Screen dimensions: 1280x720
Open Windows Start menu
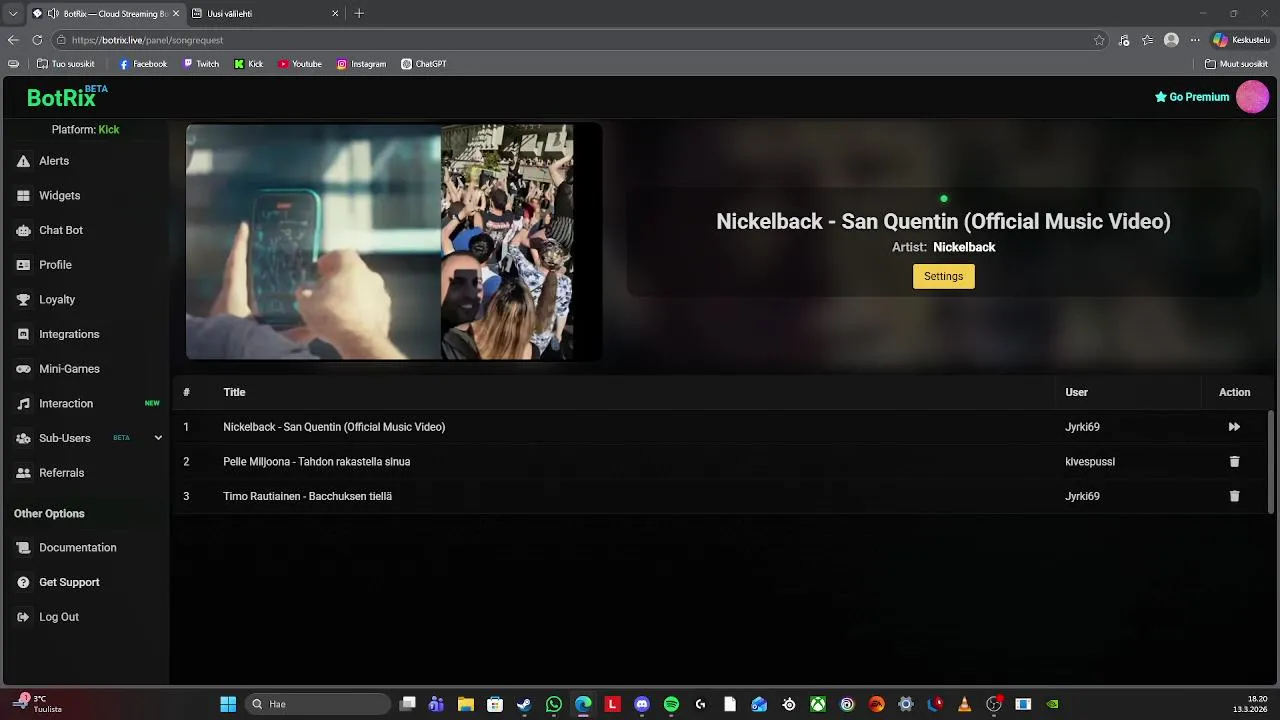228,704
